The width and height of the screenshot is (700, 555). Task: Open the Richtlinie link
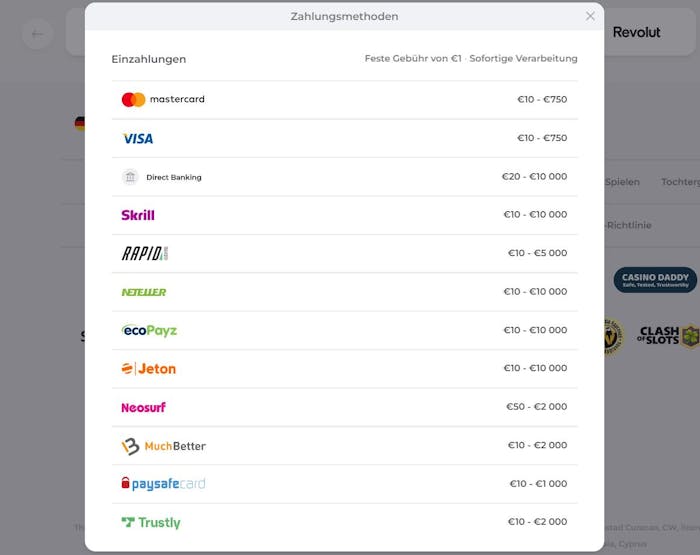tap(628, 225)
